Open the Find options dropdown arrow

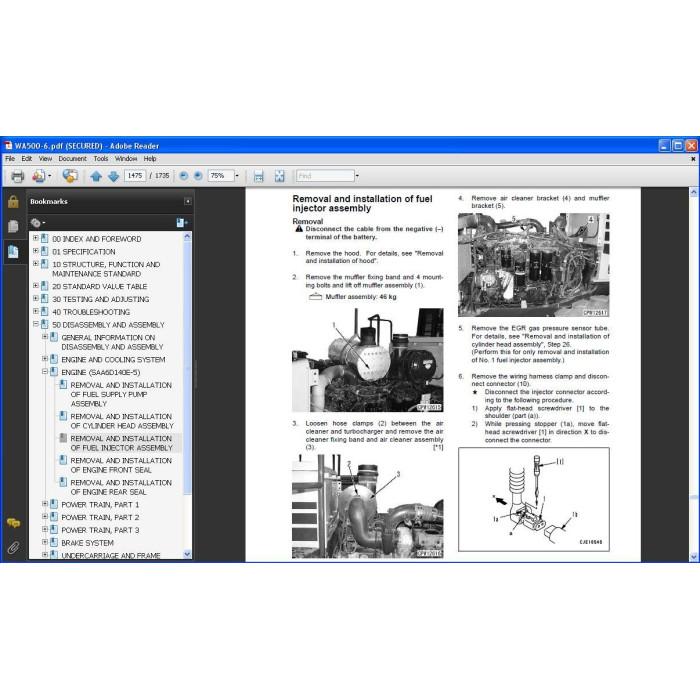tap(357, 176)
